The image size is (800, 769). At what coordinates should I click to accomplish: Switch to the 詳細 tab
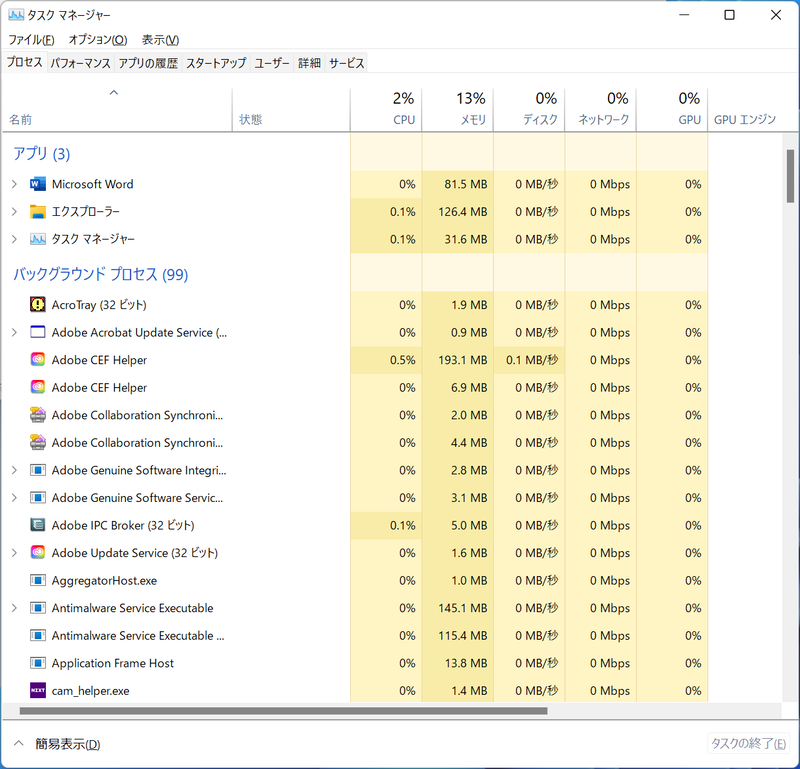tap(309, 63)
